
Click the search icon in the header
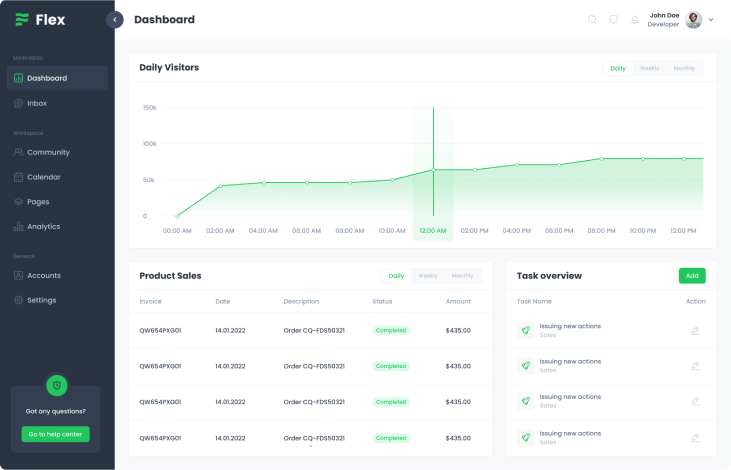click(x=592, y=19)
